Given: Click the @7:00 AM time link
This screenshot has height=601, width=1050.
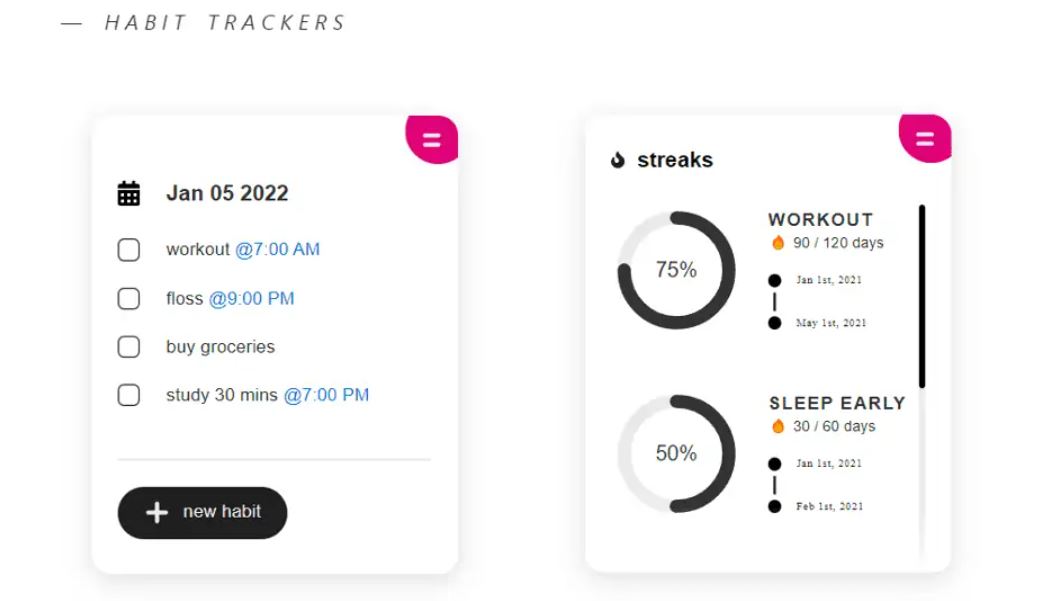Looking at the screenshot, I should [277, 249].
